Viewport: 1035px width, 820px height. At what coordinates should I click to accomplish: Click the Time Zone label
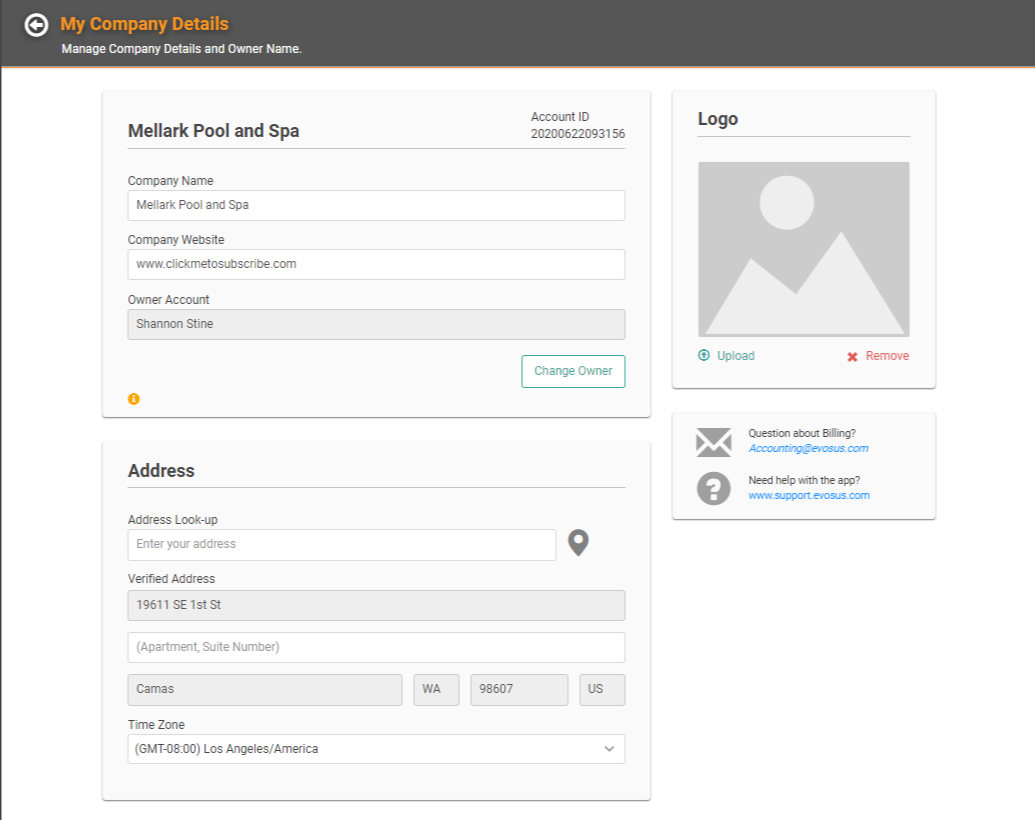click(x=156, y=724)
